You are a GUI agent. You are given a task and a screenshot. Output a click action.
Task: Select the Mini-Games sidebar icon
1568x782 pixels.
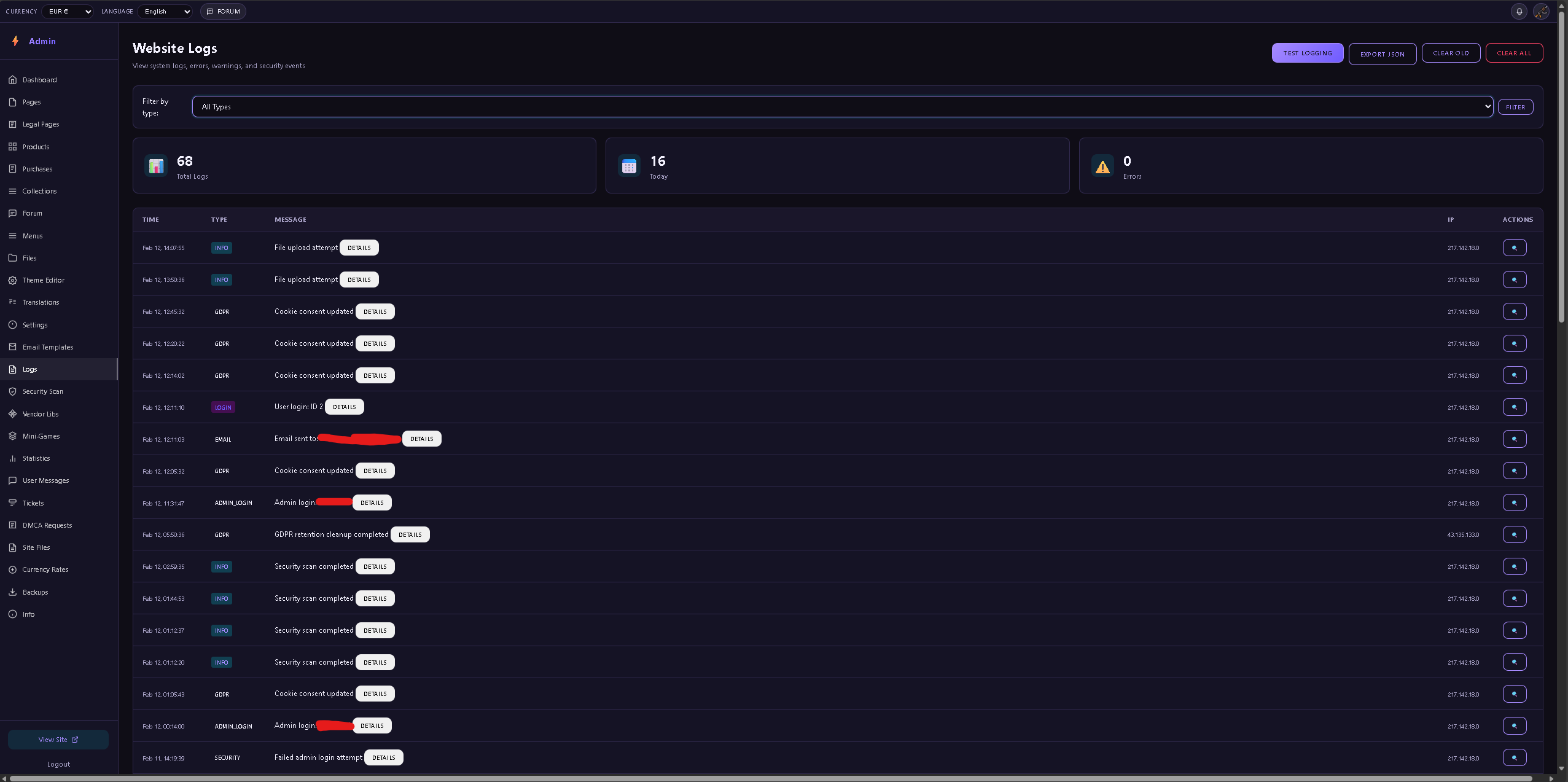[x=14, y=436]
